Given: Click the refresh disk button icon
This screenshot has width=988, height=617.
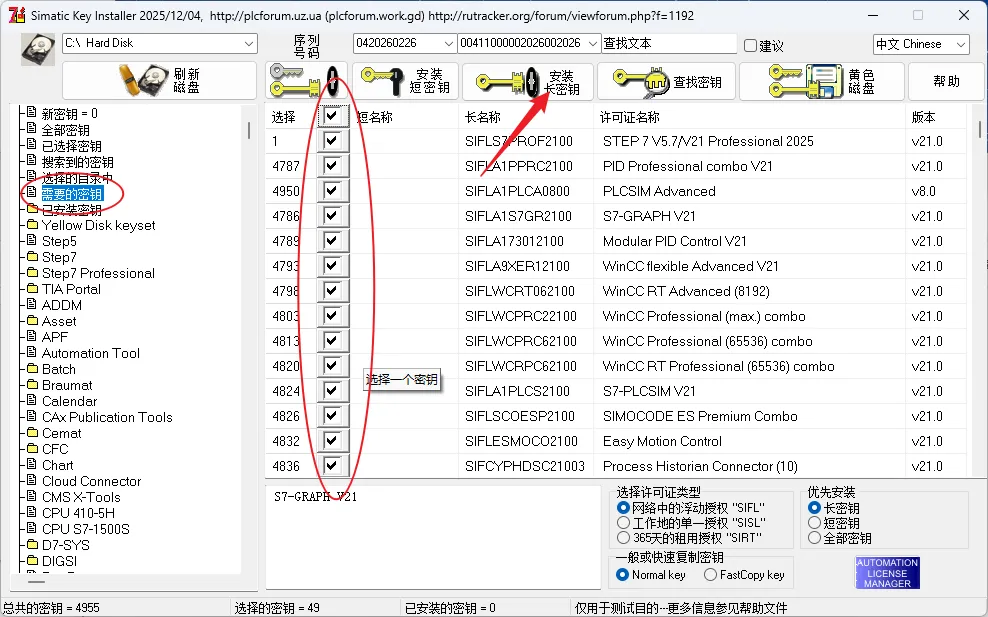Looking at the screenshot, I should (x=159, y=81).
